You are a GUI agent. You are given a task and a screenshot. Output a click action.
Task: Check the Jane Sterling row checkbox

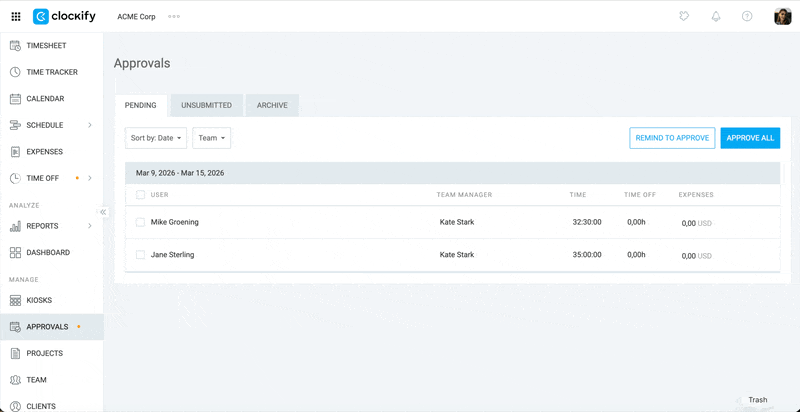tap(140, 254)
